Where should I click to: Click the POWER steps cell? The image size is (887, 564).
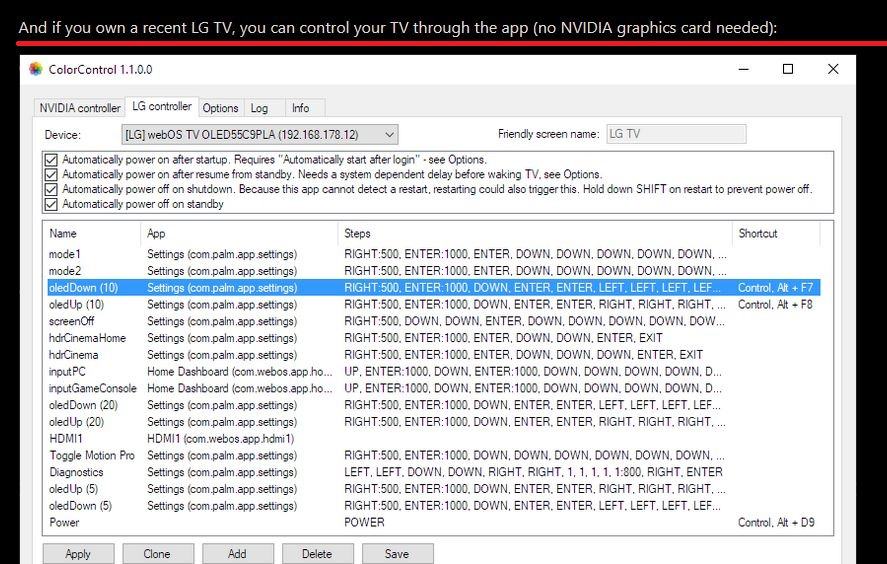tap(364, 522)
